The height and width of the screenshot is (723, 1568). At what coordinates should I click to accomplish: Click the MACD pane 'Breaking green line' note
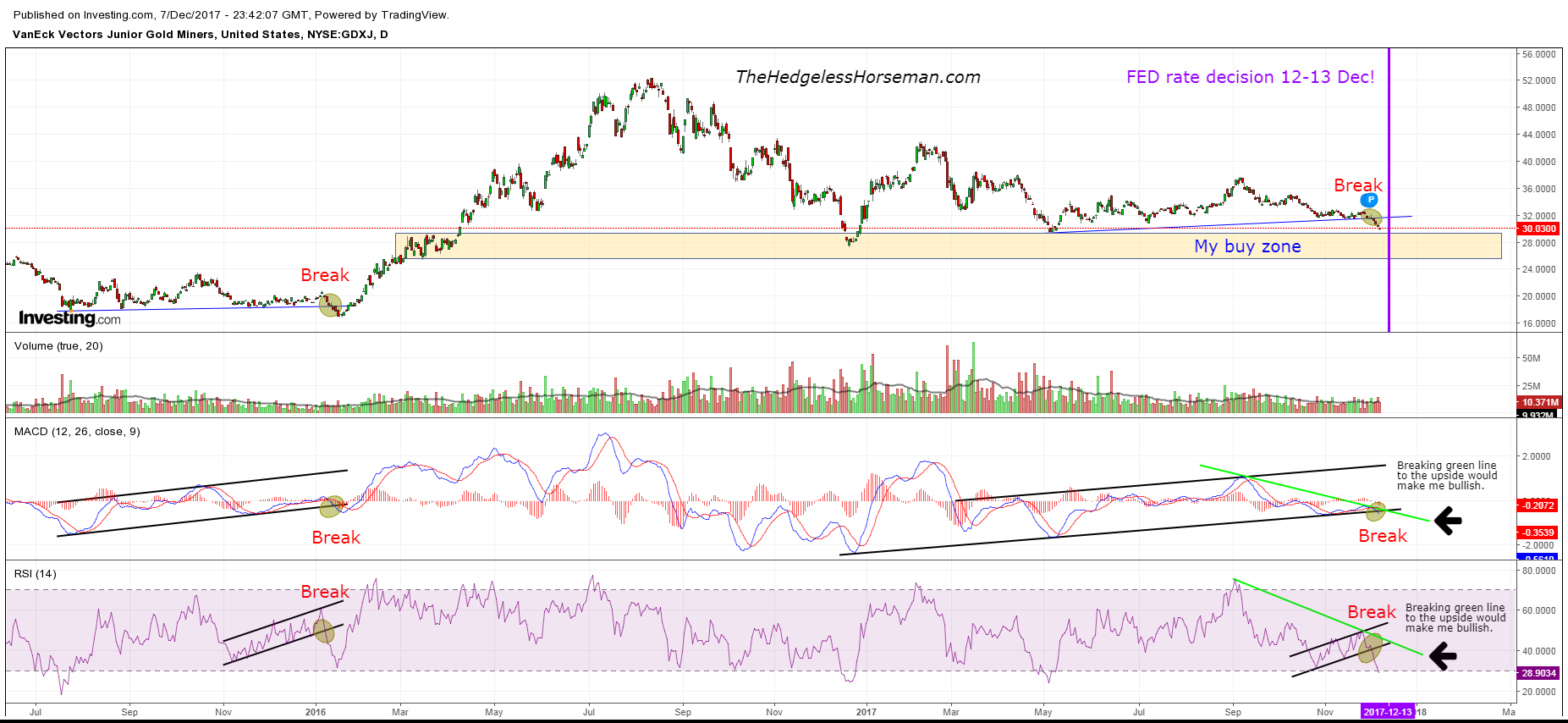[1447, 476]
